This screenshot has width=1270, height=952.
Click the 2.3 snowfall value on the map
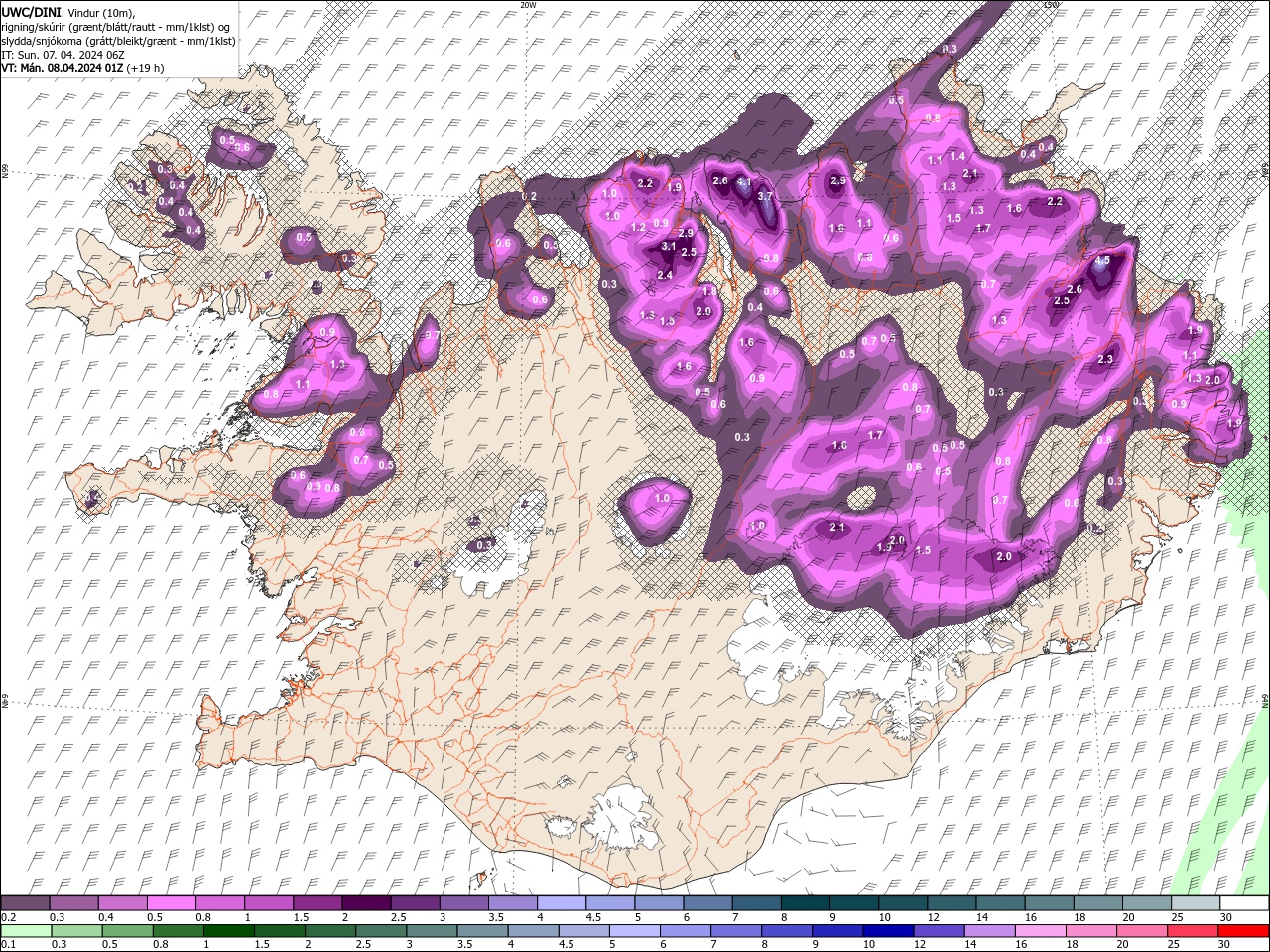coord(1105,359)
